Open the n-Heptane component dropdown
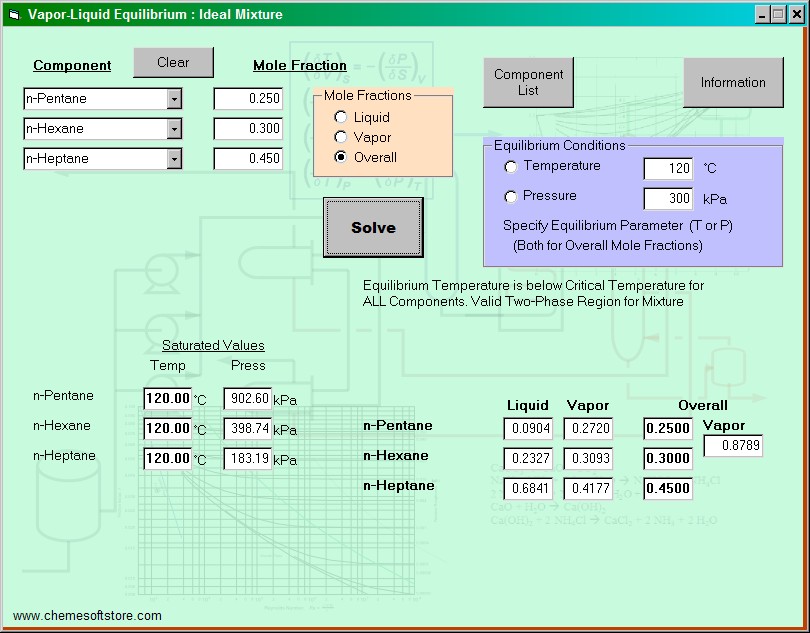 [x=174, y=159]
